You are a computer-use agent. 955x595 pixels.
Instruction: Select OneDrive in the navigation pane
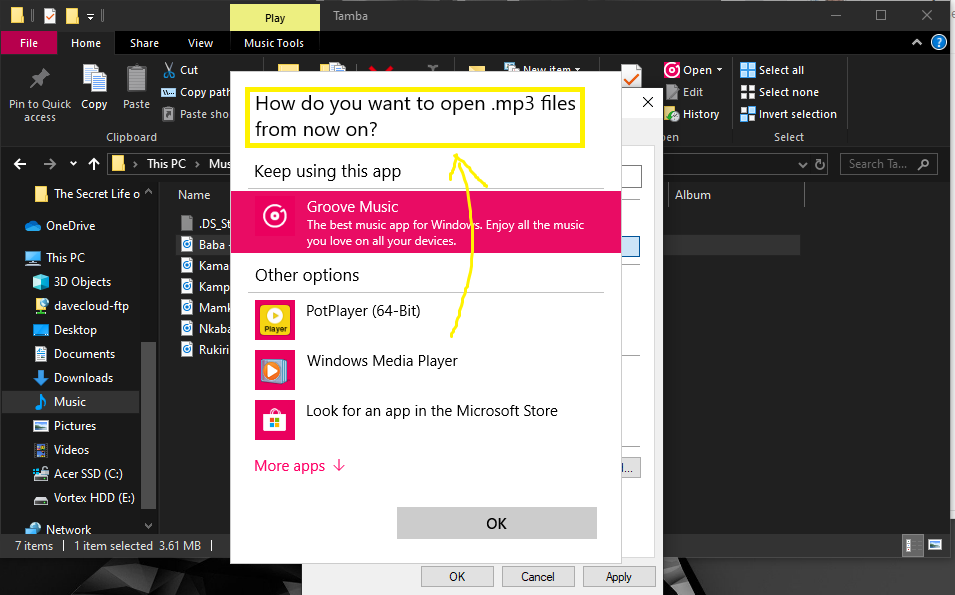[60, 226]
